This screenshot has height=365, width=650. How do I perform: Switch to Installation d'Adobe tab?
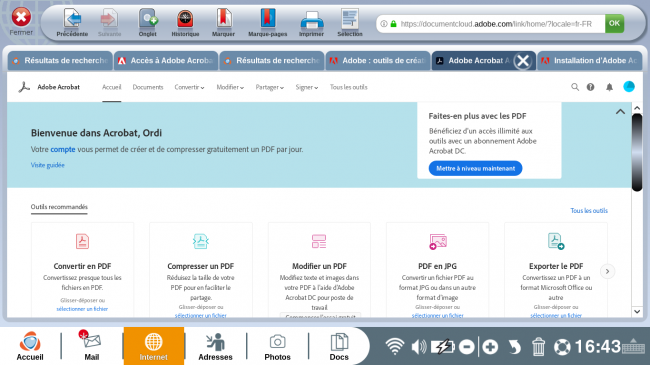click(589, 61)
